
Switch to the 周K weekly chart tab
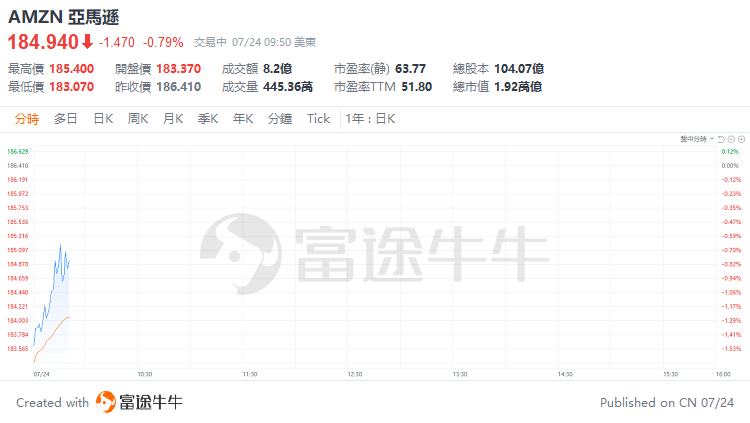click(138, 119)
